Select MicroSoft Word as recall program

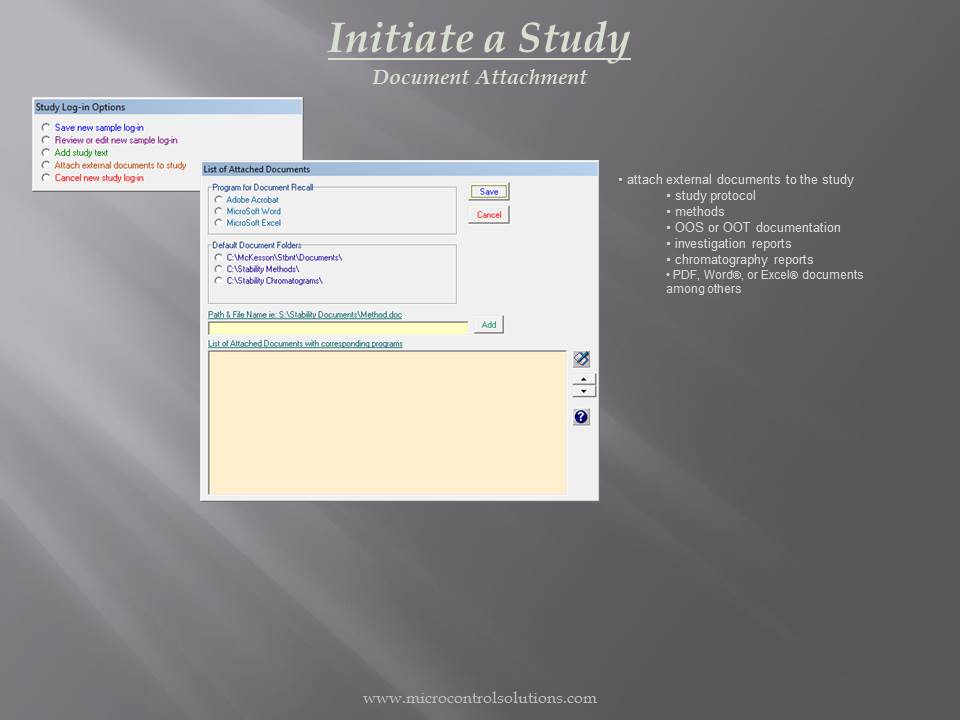point(216,211)
